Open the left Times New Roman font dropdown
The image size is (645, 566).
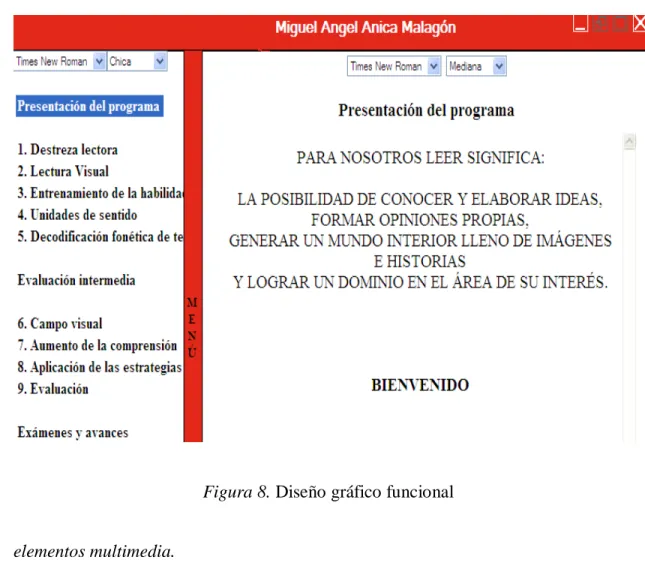click(x=60, y=62)
